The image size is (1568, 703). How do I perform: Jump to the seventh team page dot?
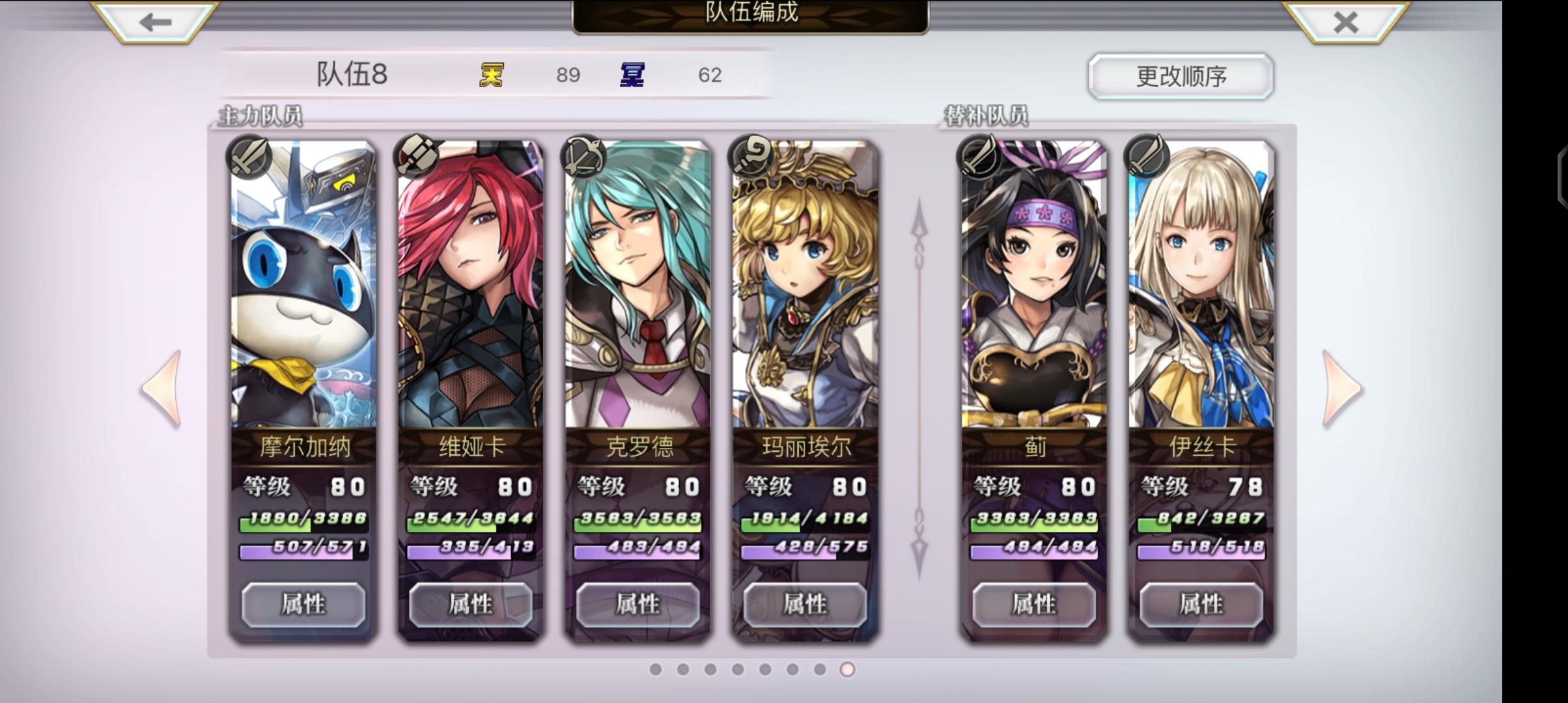coord(820,669)
